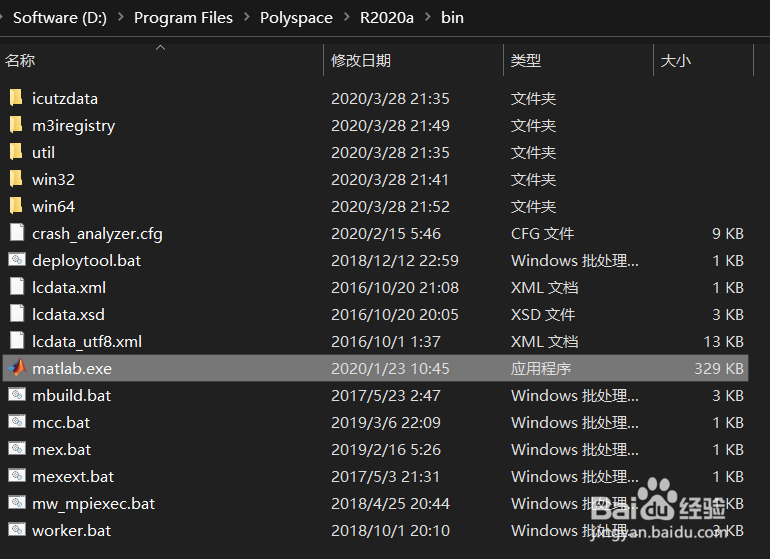Click the bin breadcrumb segment
The height and width of the screenshot is (559, 770).
[452, 18]
